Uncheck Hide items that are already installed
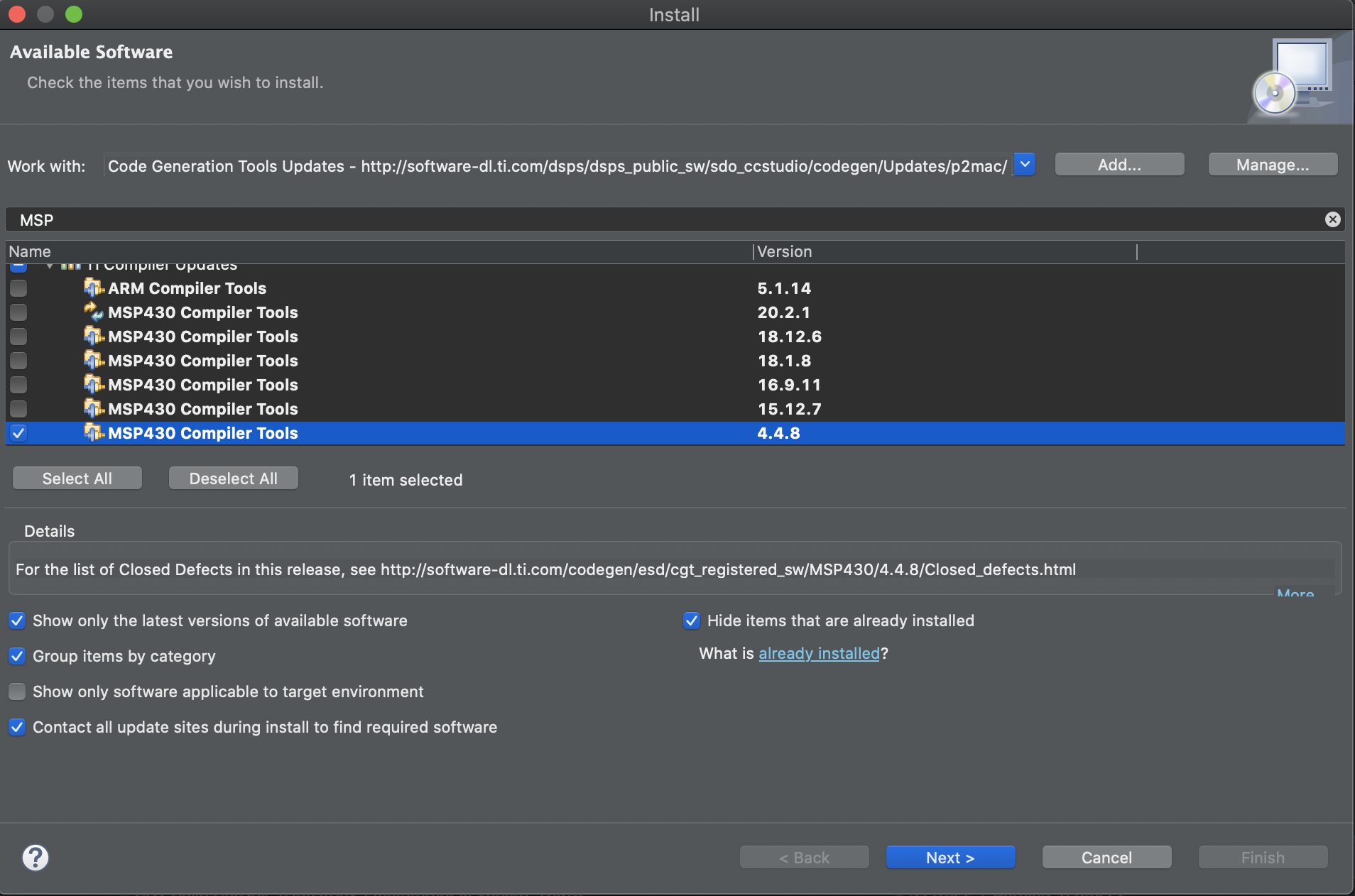Viewport: 1355px width, 896px height. click(690, 621)
